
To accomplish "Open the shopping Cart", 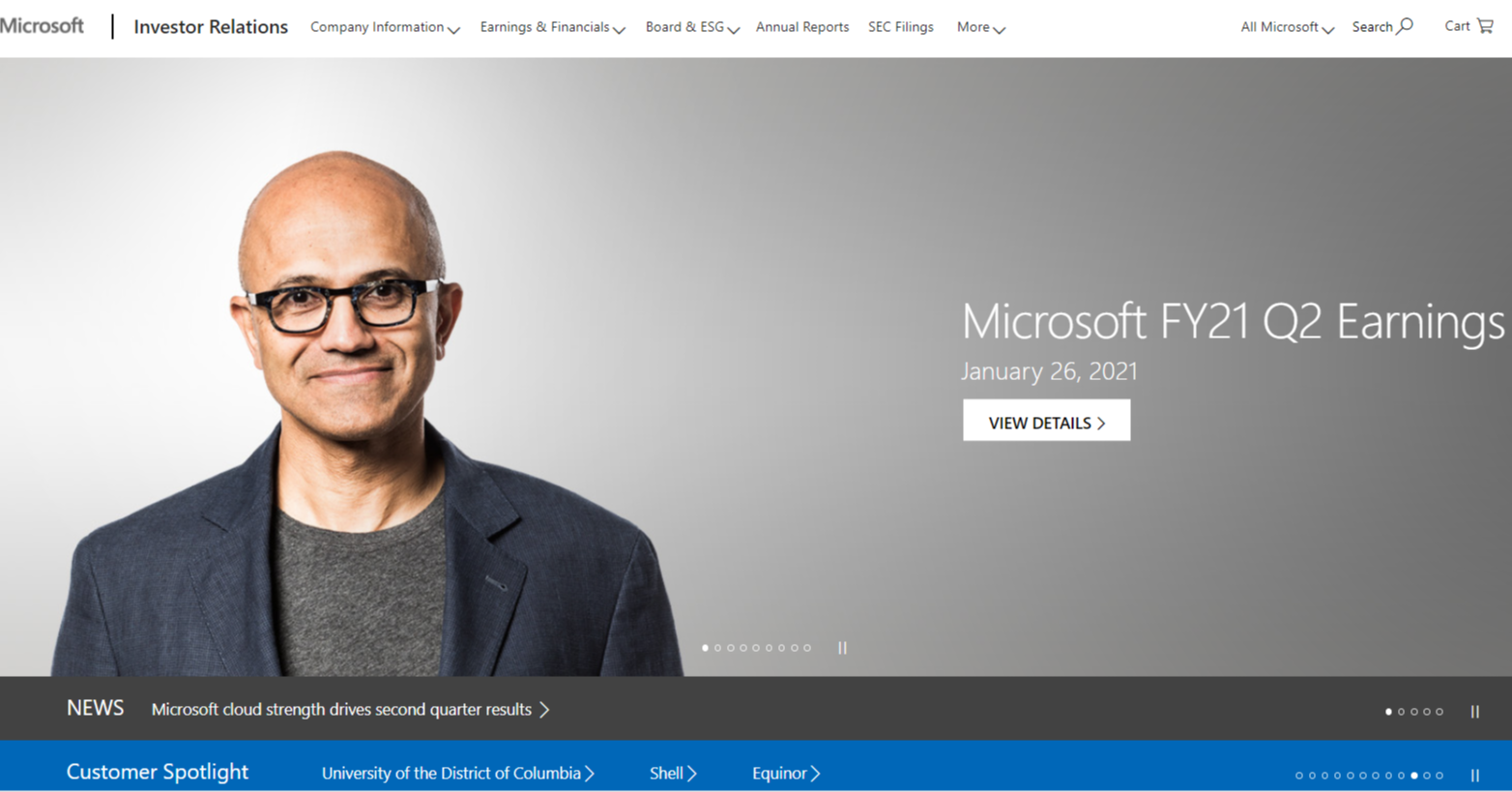I will click(1468, 26).
